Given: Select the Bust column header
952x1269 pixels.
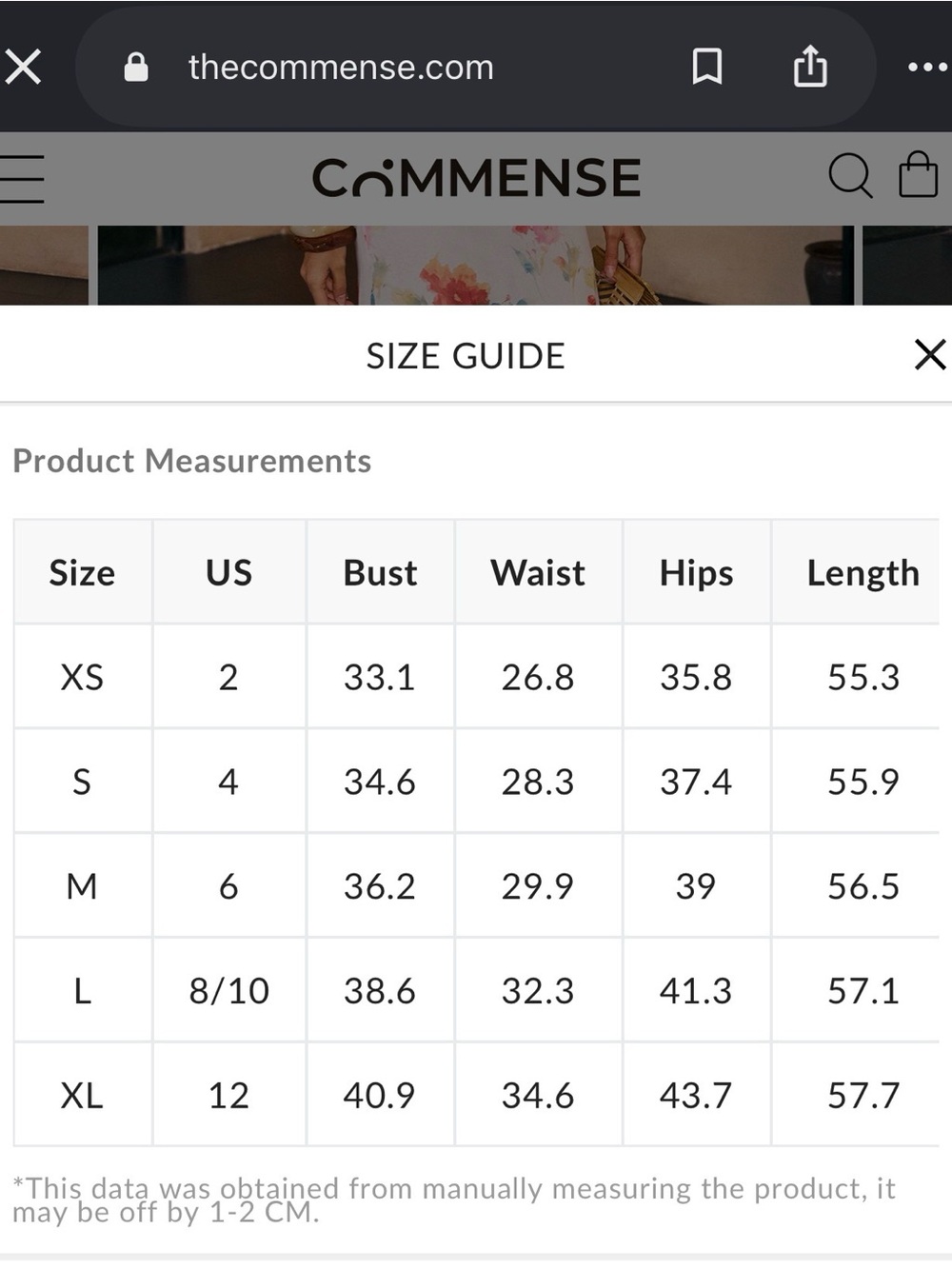Looking at the screenshot, I should click(x=380, y=573).
